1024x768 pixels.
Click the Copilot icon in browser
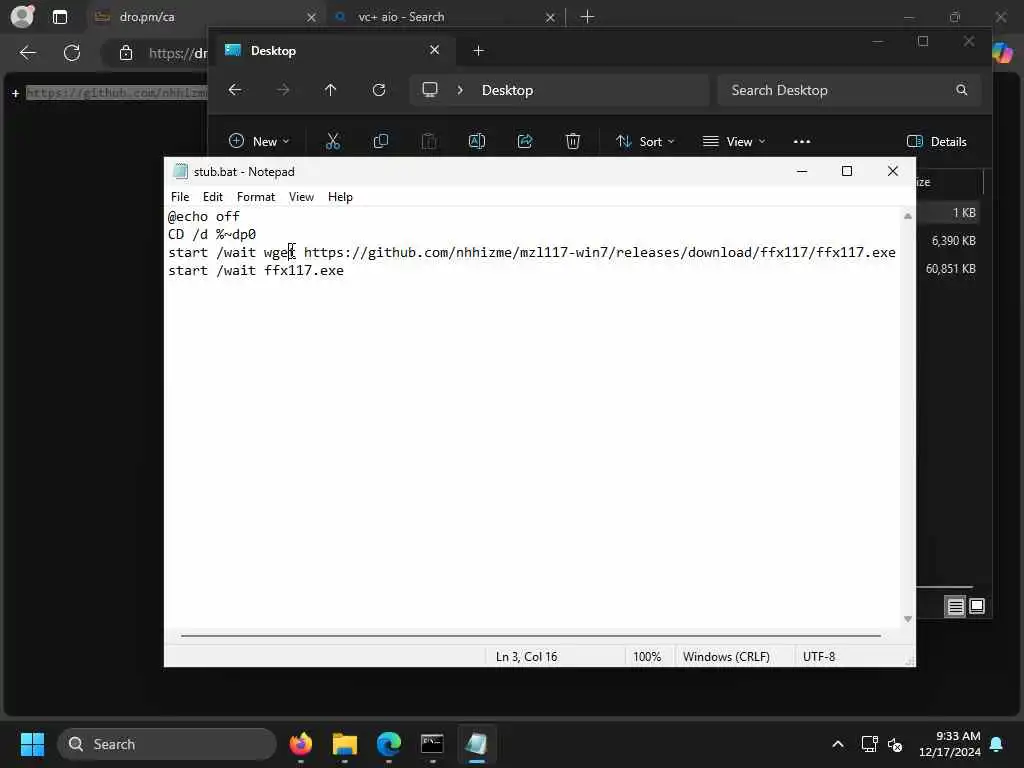1003,53
